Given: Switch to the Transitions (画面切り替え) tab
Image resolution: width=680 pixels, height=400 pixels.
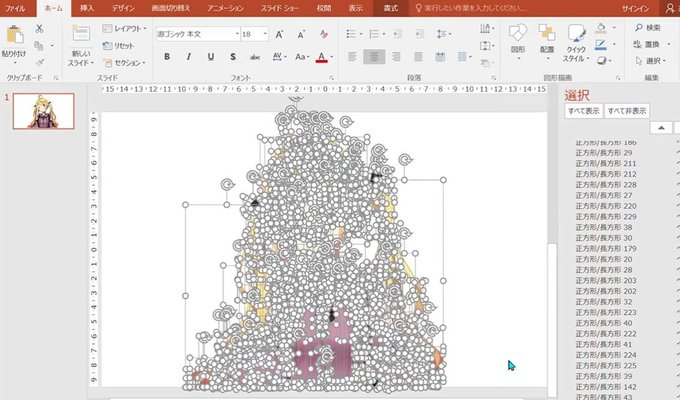Looking at the screenshot, I should (170, 8).
